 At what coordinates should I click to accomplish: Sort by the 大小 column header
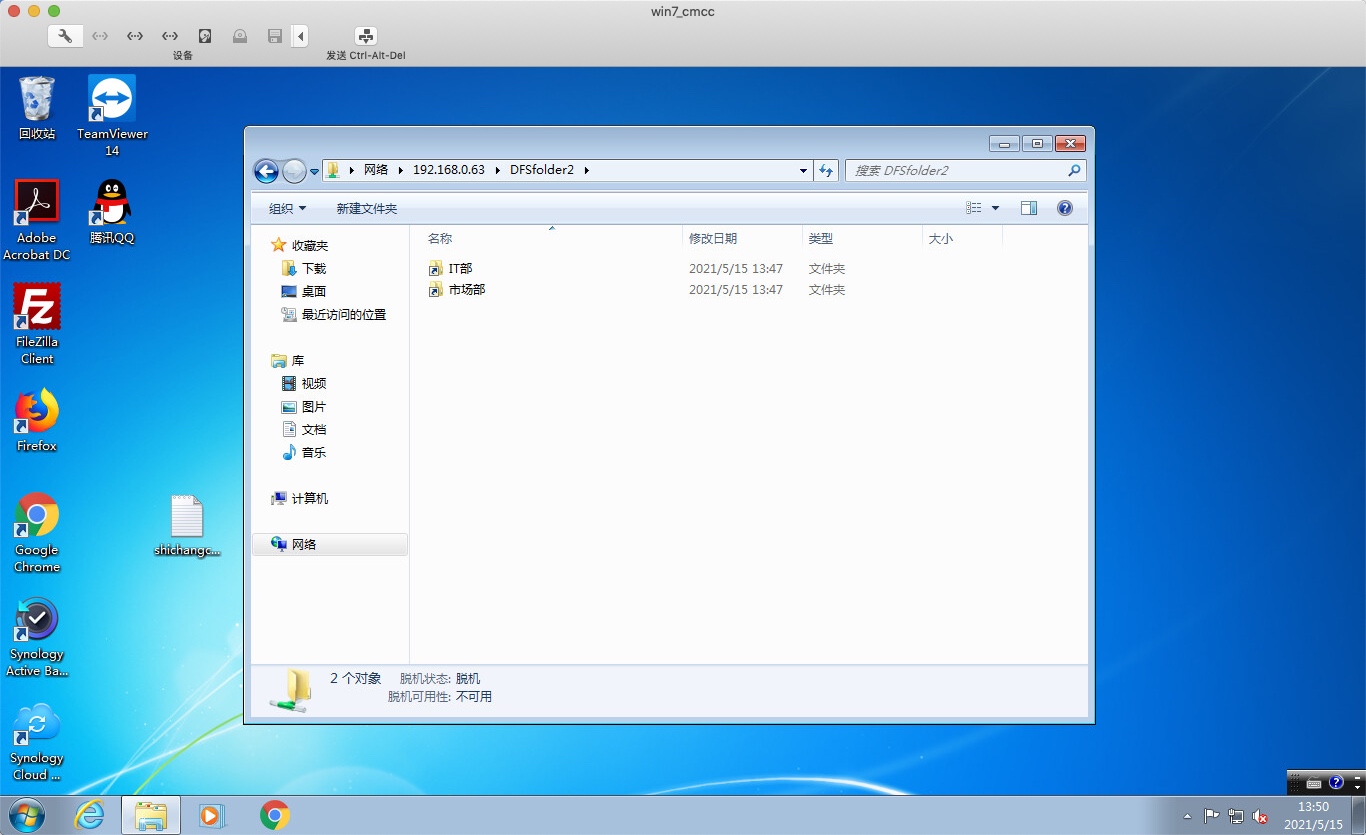click(x=962, y=238)
